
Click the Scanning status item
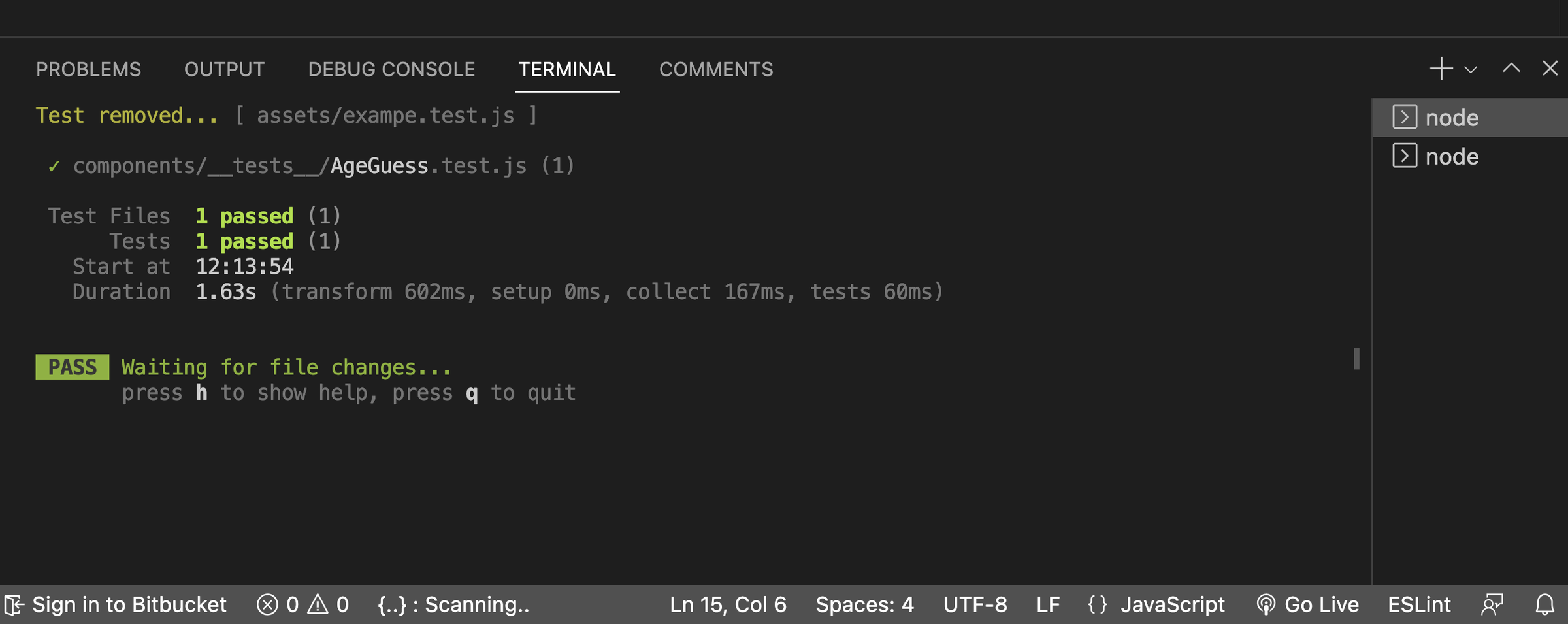point(453,604)
